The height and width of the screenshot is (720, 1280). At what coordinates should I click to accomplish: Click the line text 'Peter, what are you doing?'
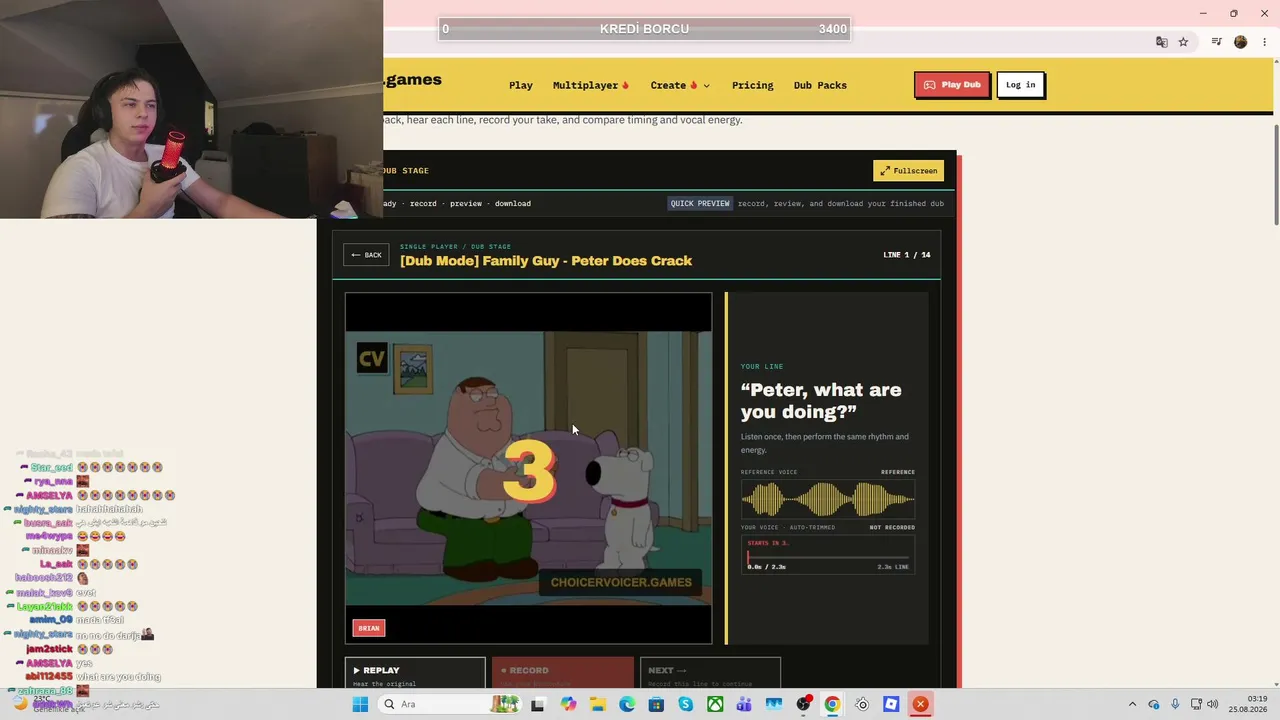[821, 400]
